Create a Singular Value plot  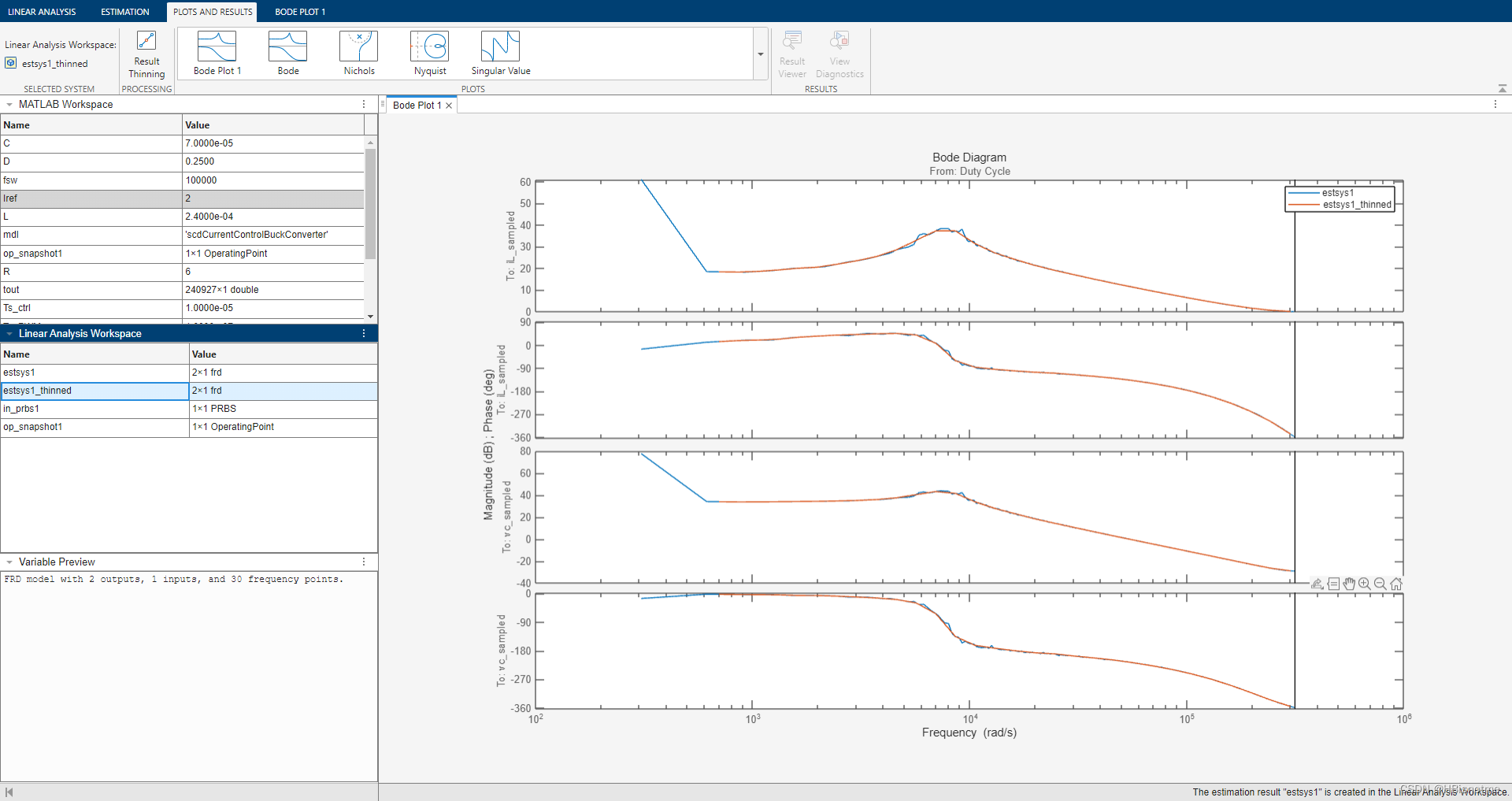[501, 54]
